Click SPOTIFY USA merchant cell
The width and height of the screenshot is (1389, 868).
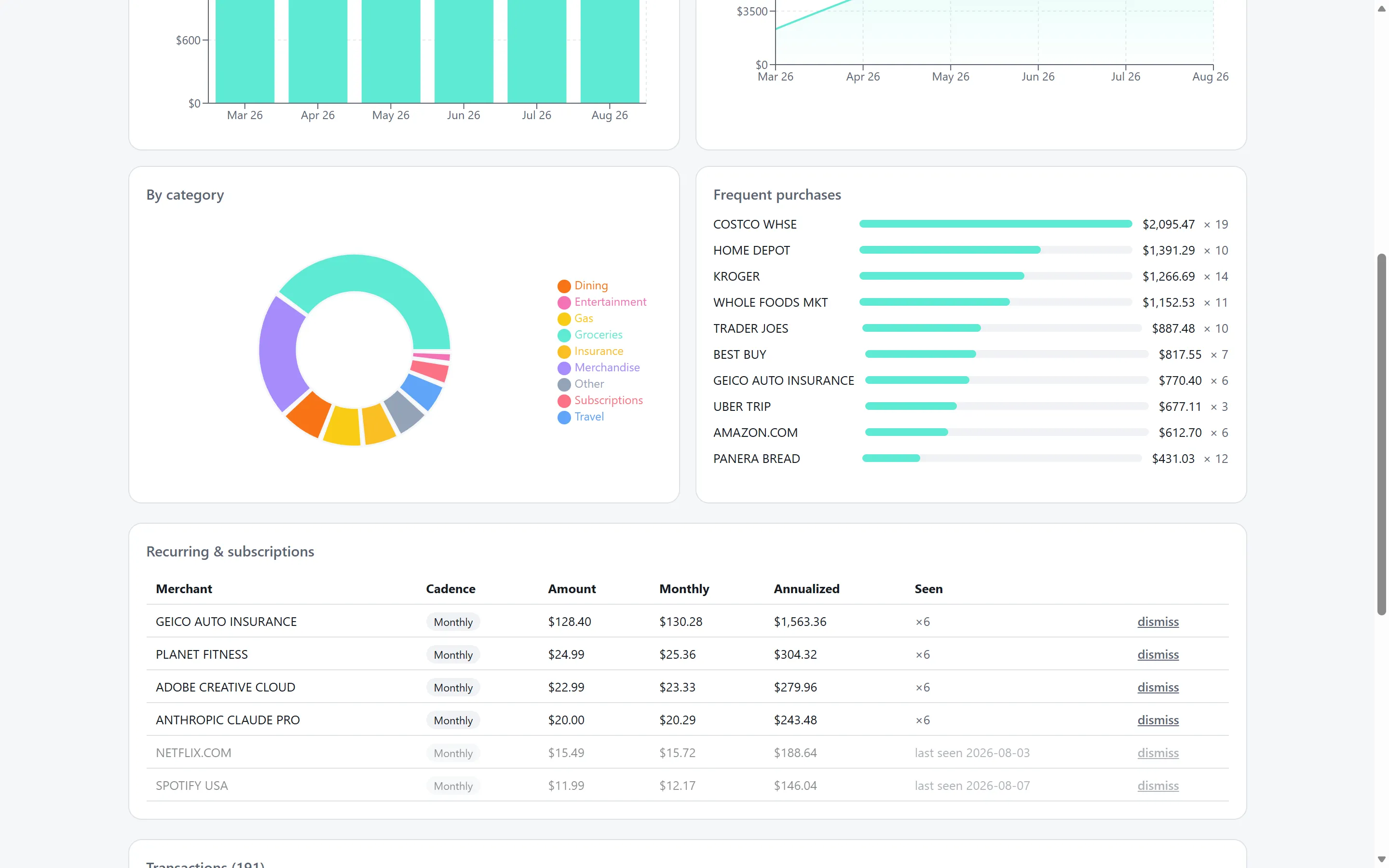pyautogui.click(x=191, y=786)
